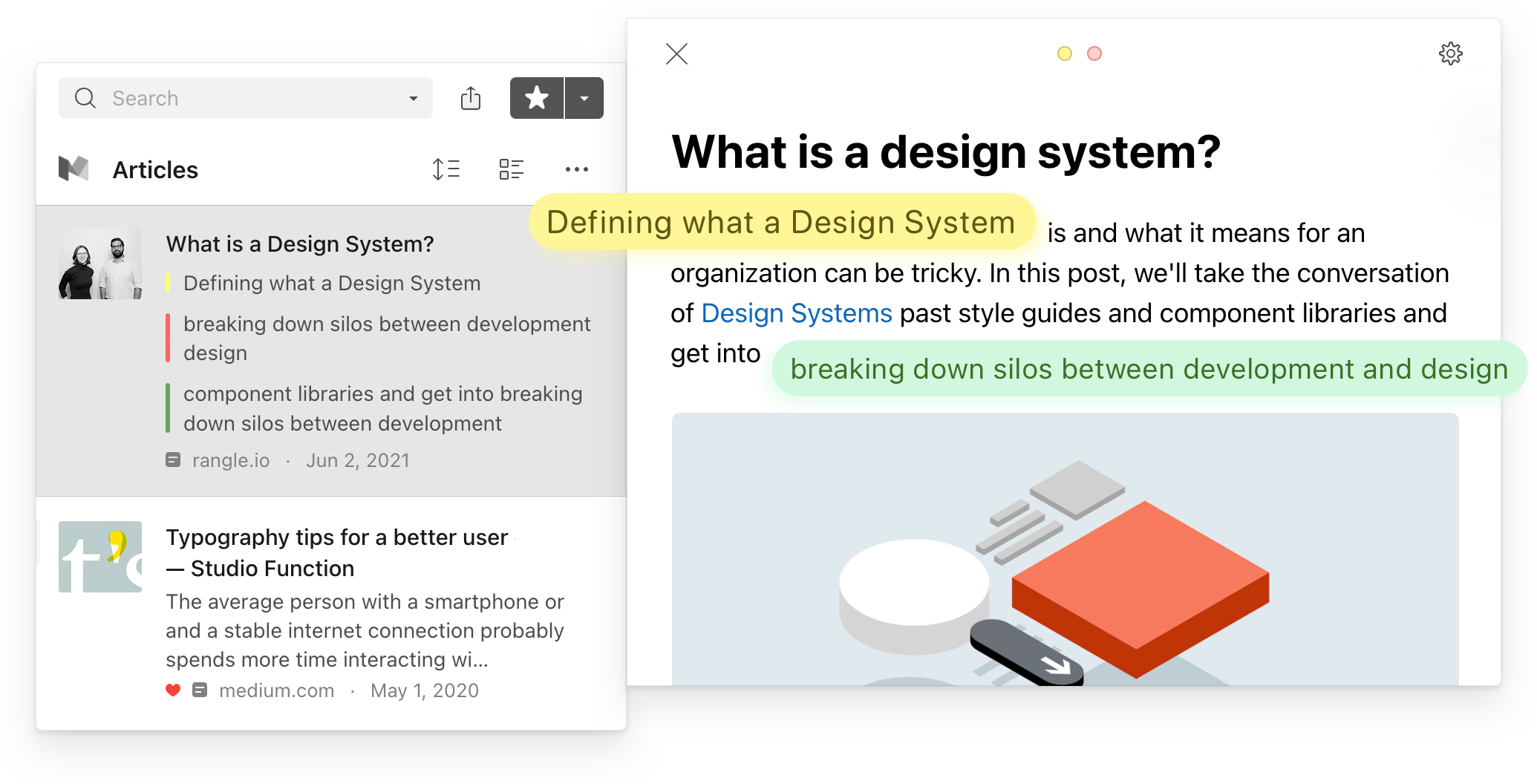Pick the red highlight color dot
Screen dimensions: 1537x784
(1094, 53)
